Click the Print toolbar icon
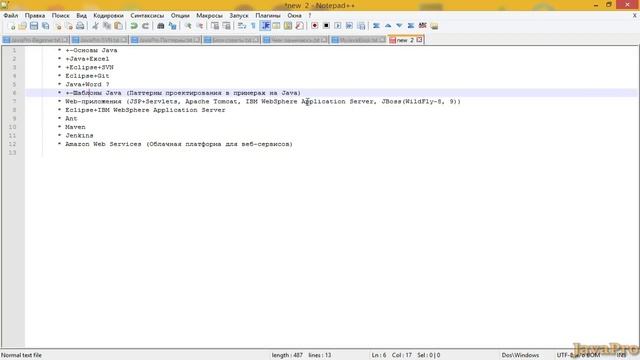This screenshot has height=360, width=640. (80, 26)
